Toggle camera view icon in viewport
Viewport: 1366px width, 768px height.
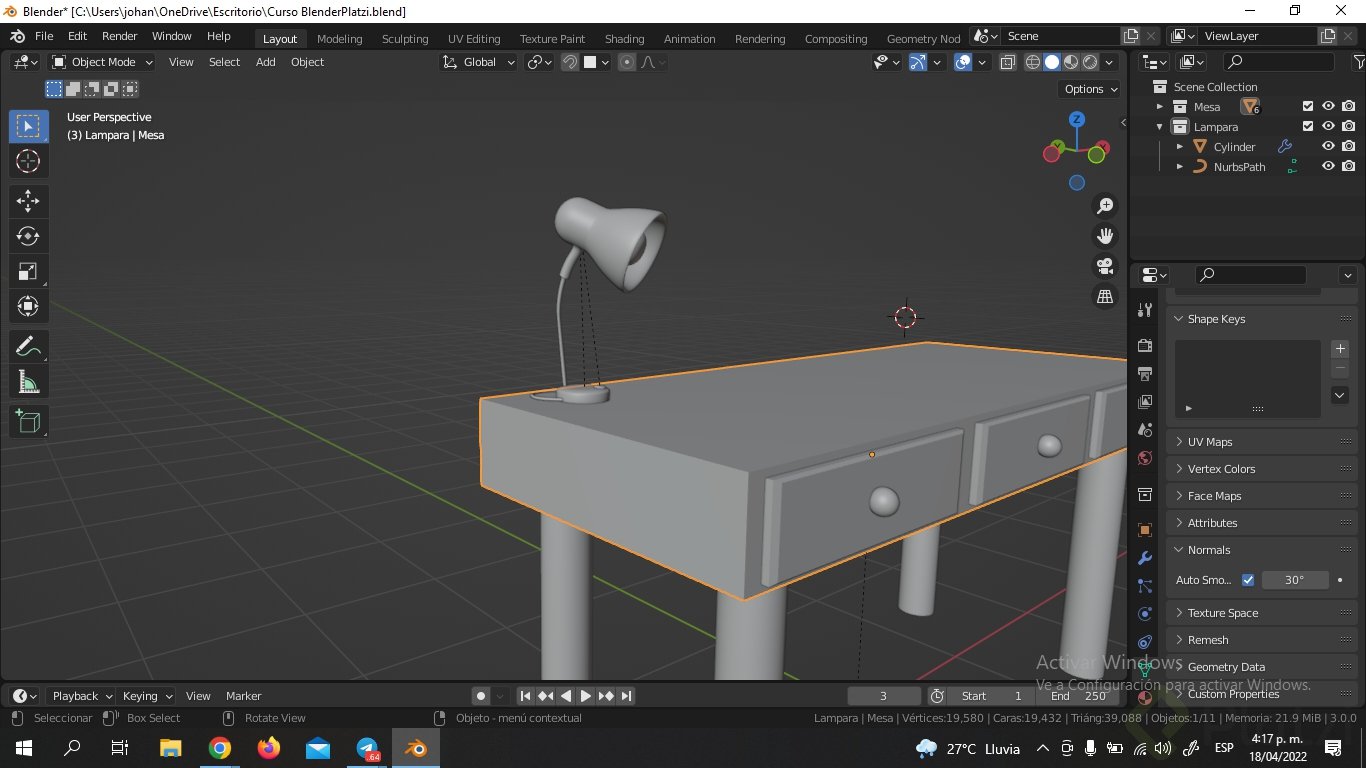point(1105,266)
